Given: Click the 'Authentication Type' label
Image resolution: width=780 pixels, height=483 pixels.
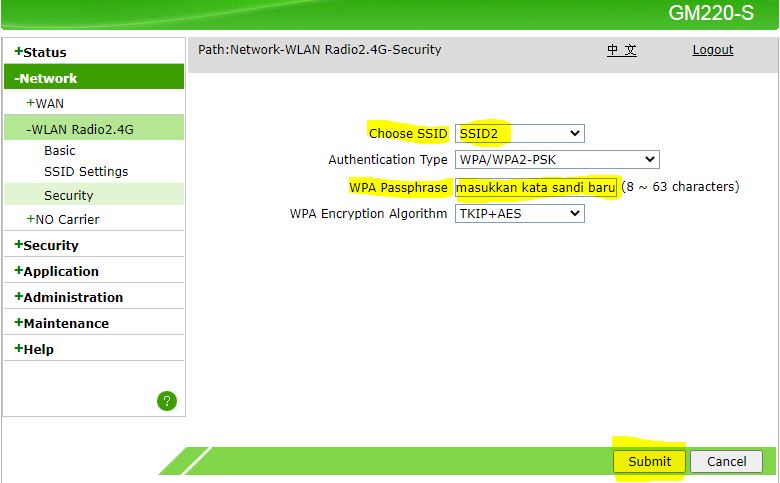Looking at the screenshot, I should (x=388, y=160).
